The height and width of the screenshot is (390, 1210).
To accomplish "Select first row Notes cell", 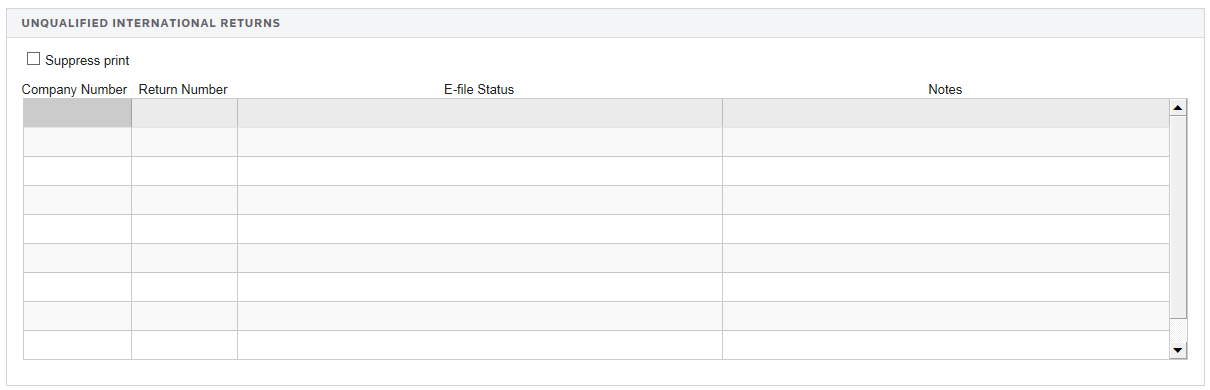I will pos(946,113).
